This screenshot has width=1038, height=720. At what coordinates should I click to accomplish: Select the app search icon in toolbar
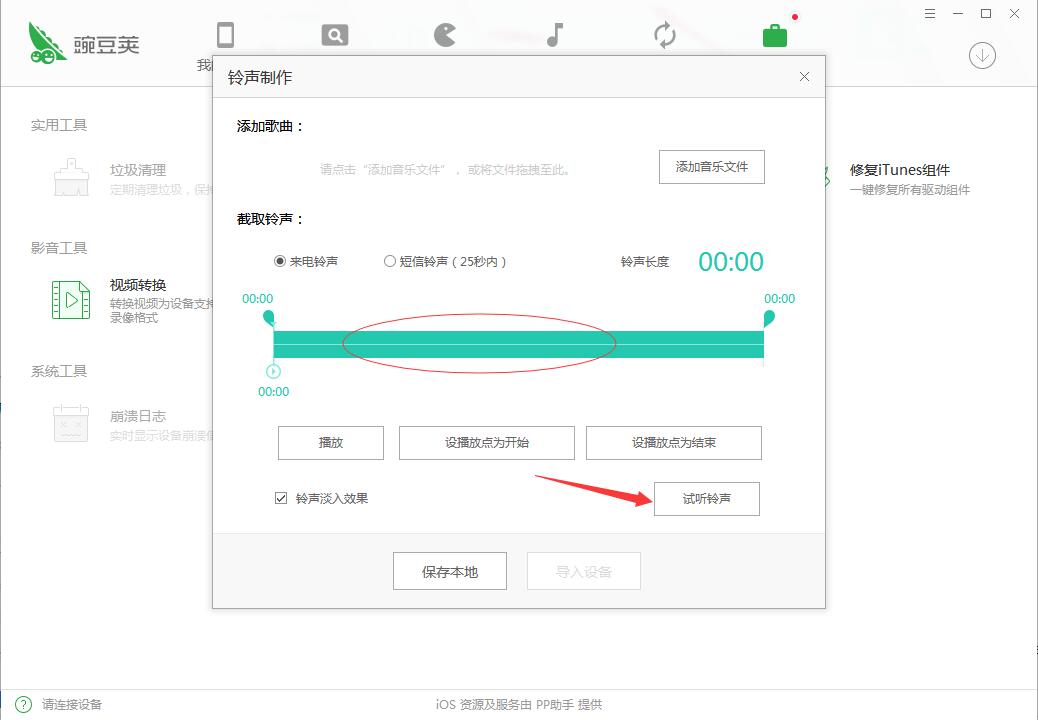click(334, 33)
